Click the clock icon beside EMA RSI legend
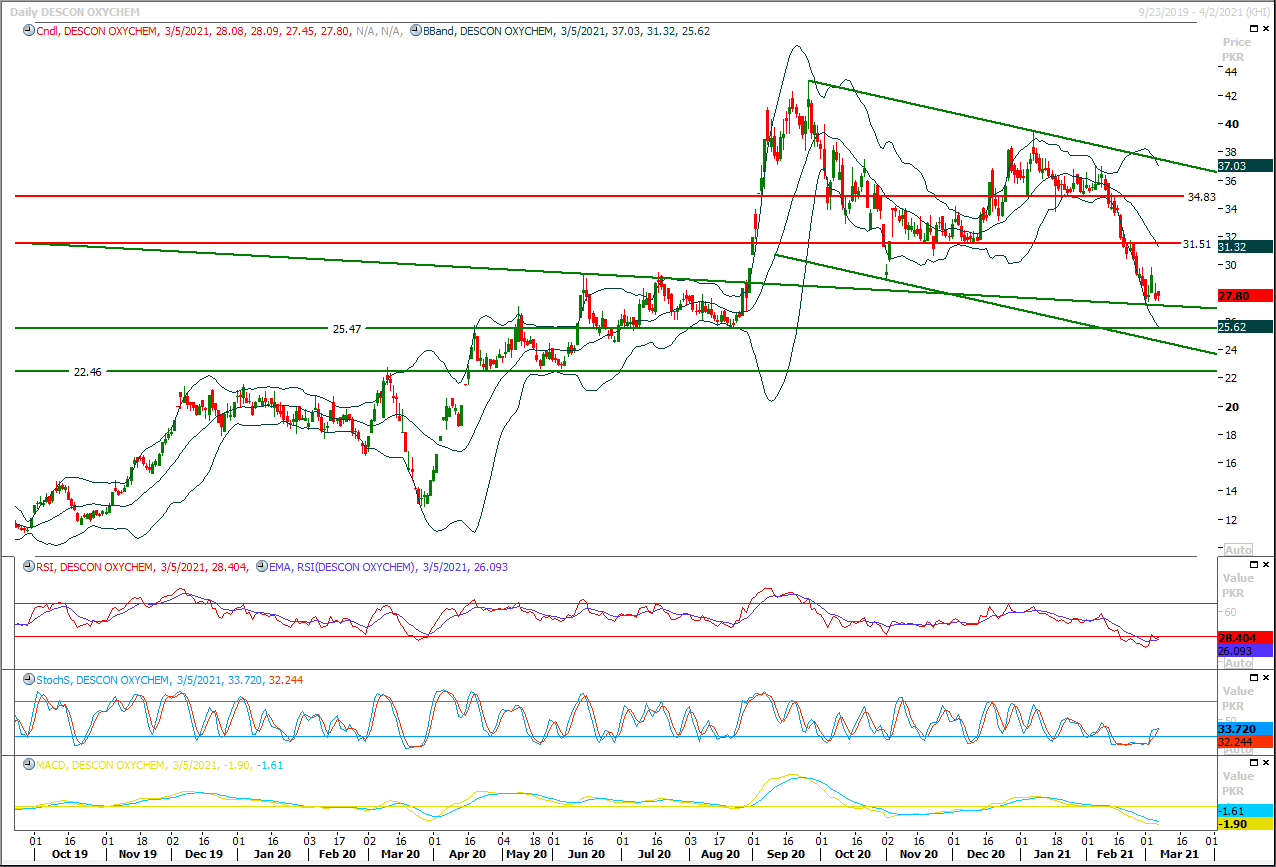 click(x=261, y=567)
